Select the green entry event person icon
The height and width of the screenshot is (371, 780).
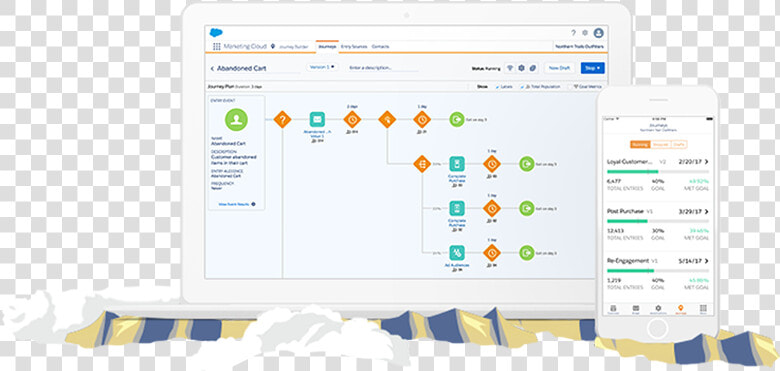tap(236, 119)
